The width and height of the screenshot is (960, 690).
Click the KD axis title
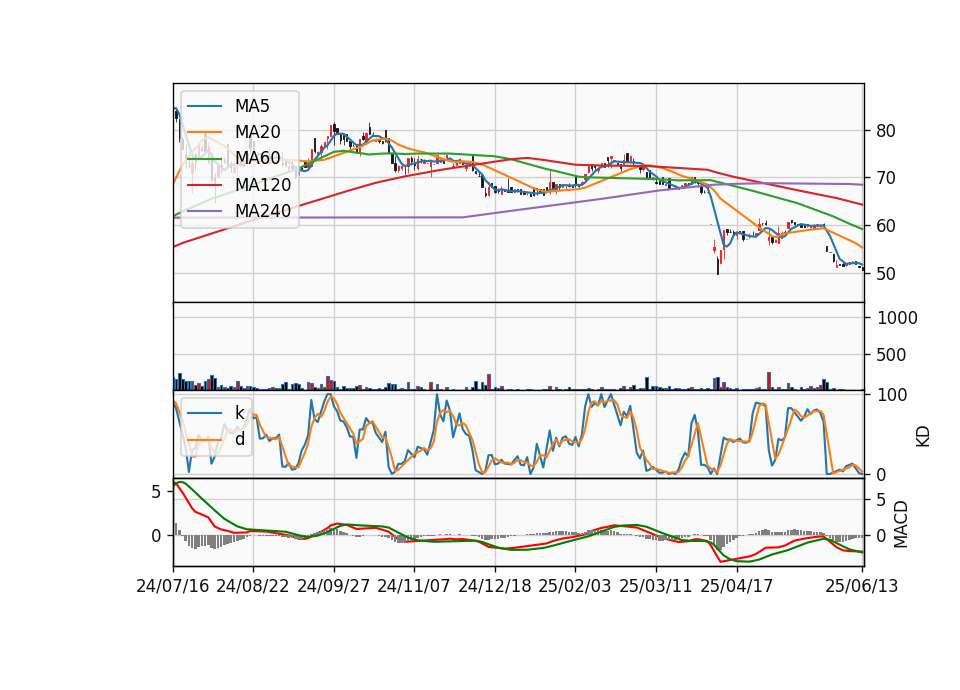923,437
